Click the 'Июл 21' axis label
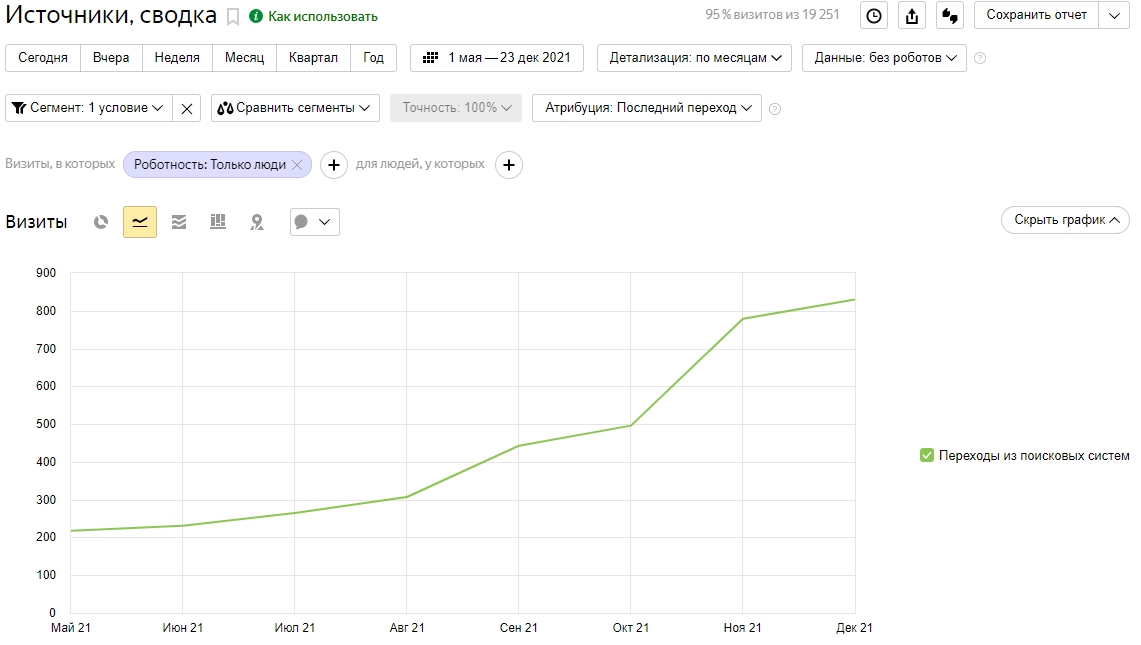This screenshot has height=645, width=1141. [x=295, y=628]
